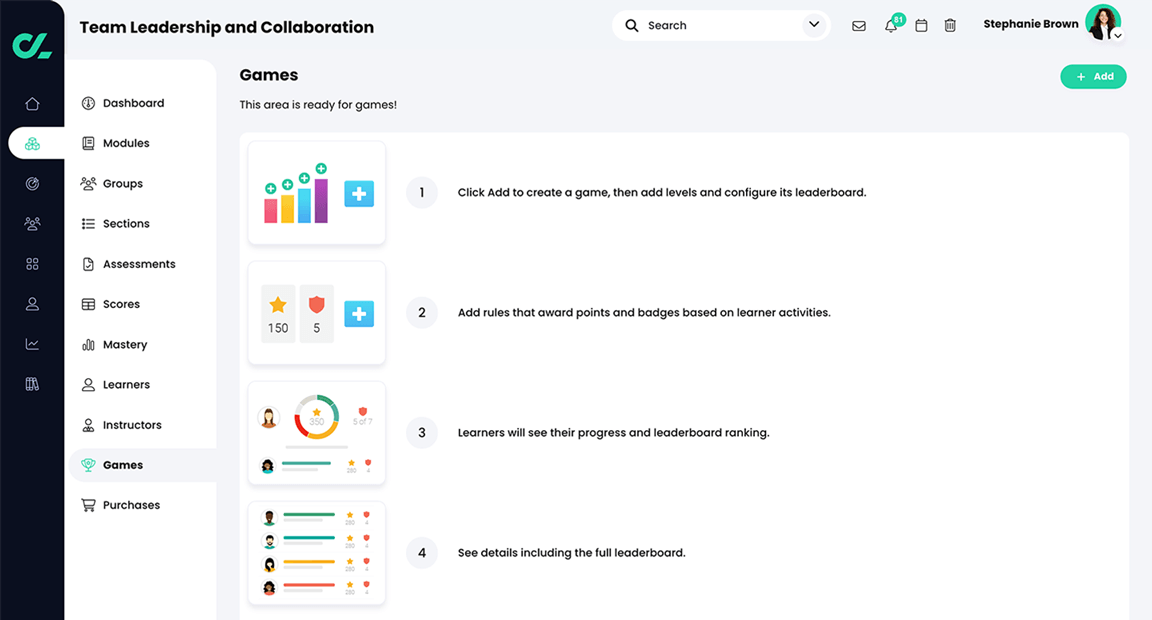Switch to the Games sidebar section
The width and height of the screenshot is (1152, 620).
[x=123, y=464]
